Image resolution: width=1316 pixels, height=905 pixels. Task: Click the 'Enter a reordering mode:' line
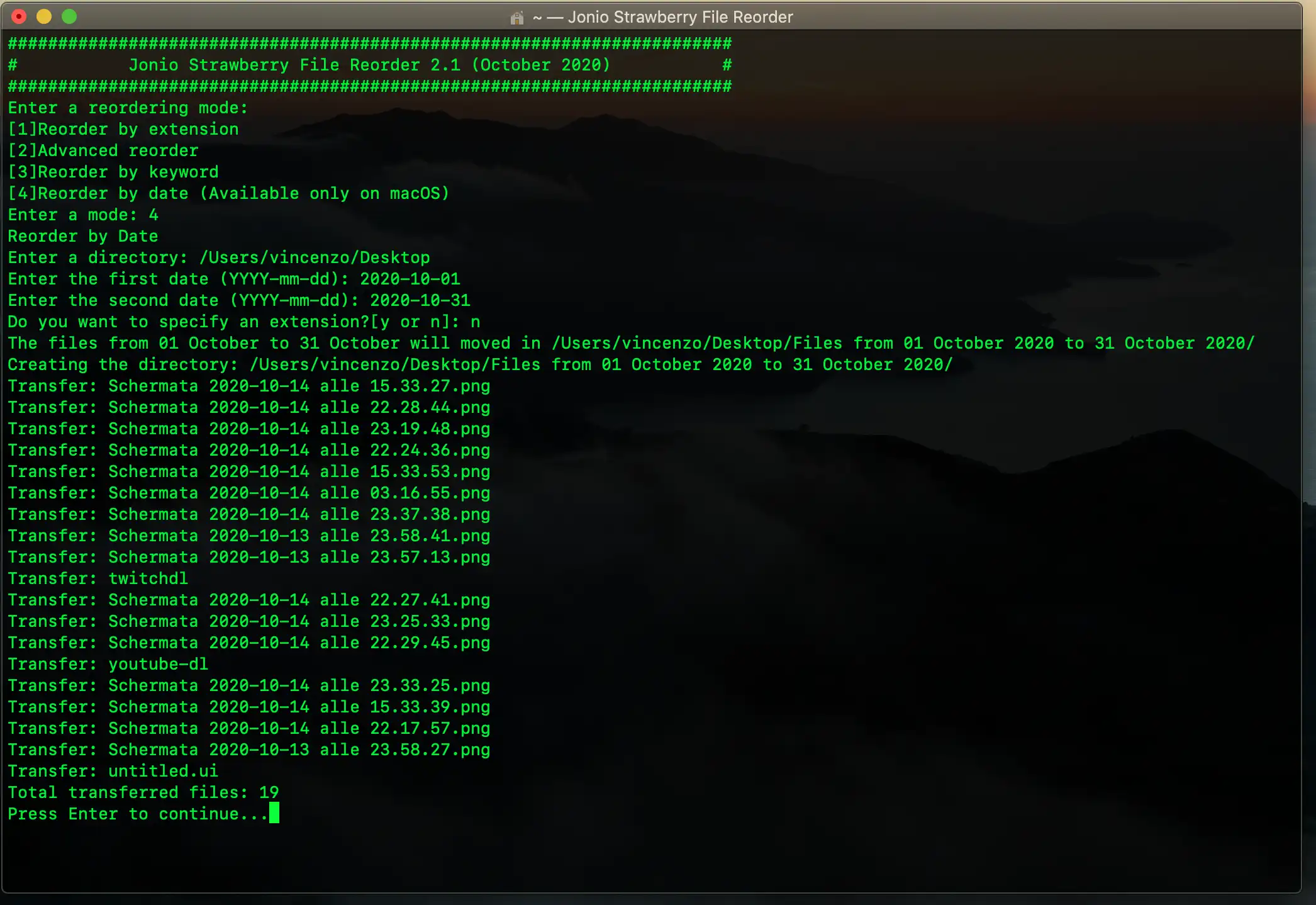(x=128, y=108)
